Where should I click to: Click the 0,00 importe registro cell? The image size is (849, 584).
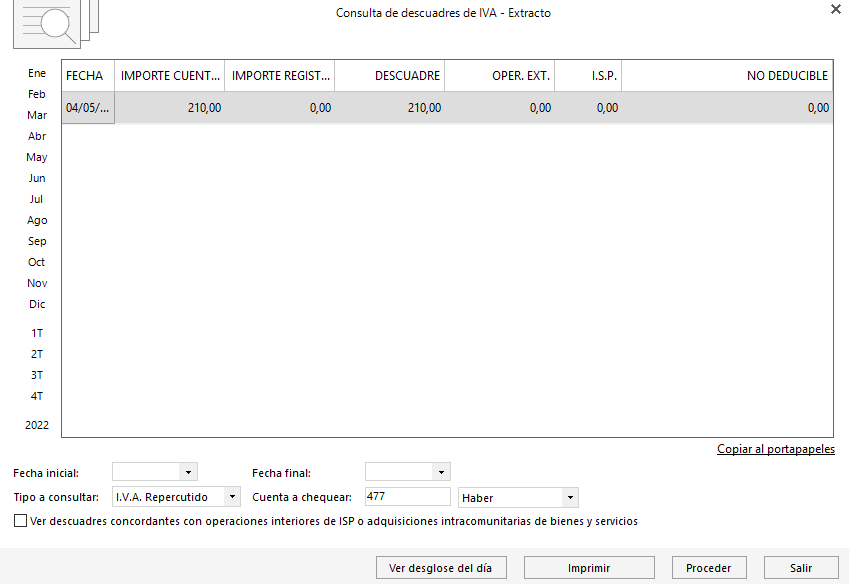click(280, 108)
